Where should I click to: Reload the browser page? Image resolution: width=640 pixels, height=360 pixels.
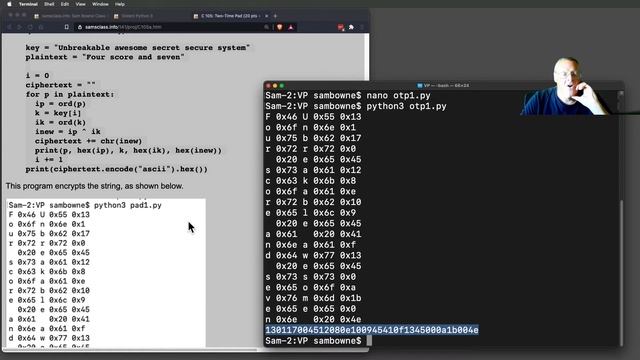point(30,27)
